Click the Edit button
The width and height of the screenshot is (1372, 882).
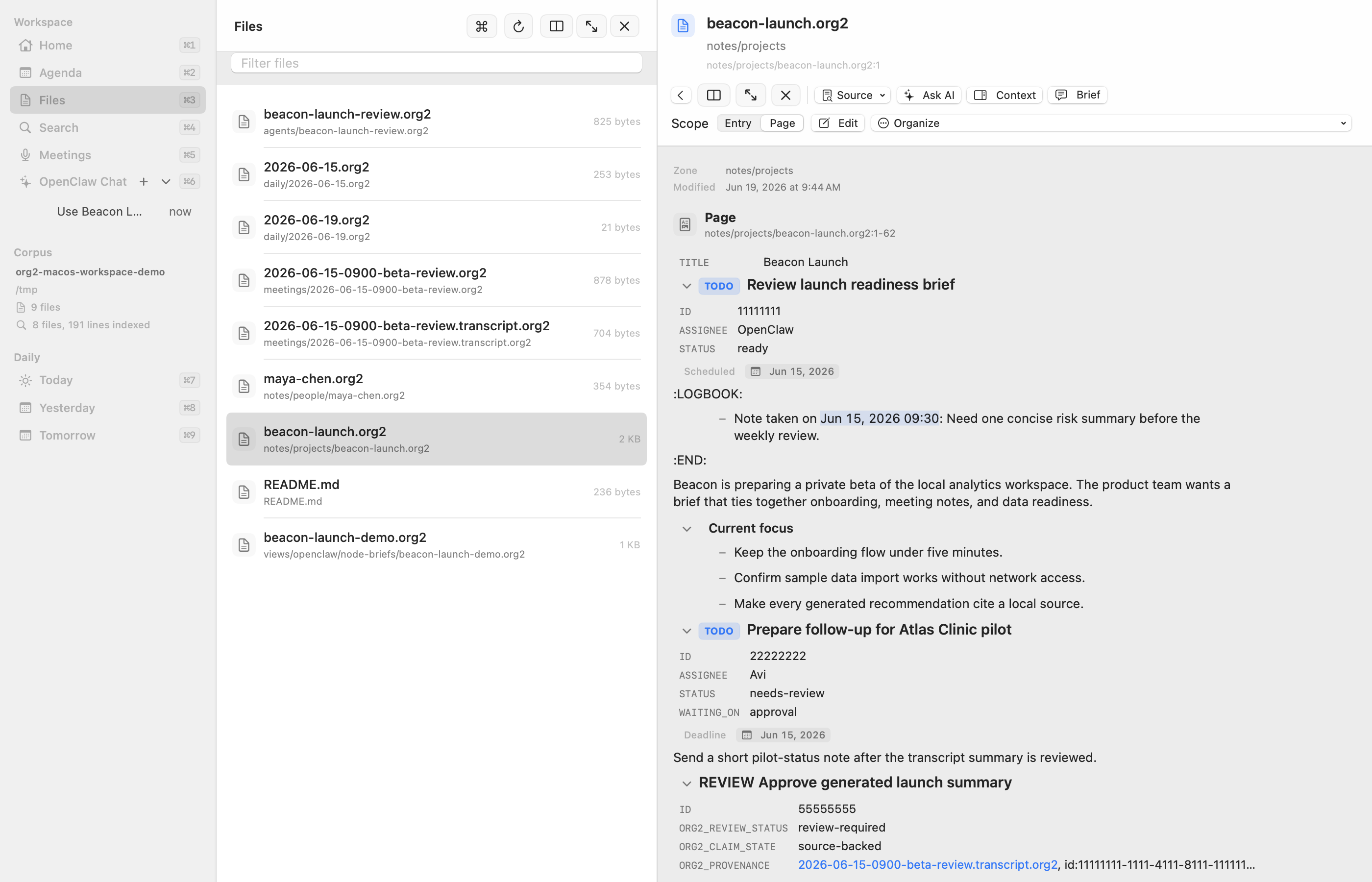coord(838,123)
